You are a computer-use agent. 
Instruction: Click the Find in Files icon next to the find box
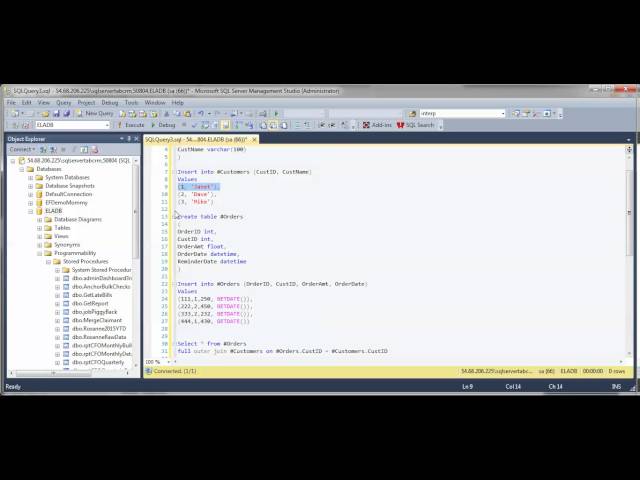(412, 113)
